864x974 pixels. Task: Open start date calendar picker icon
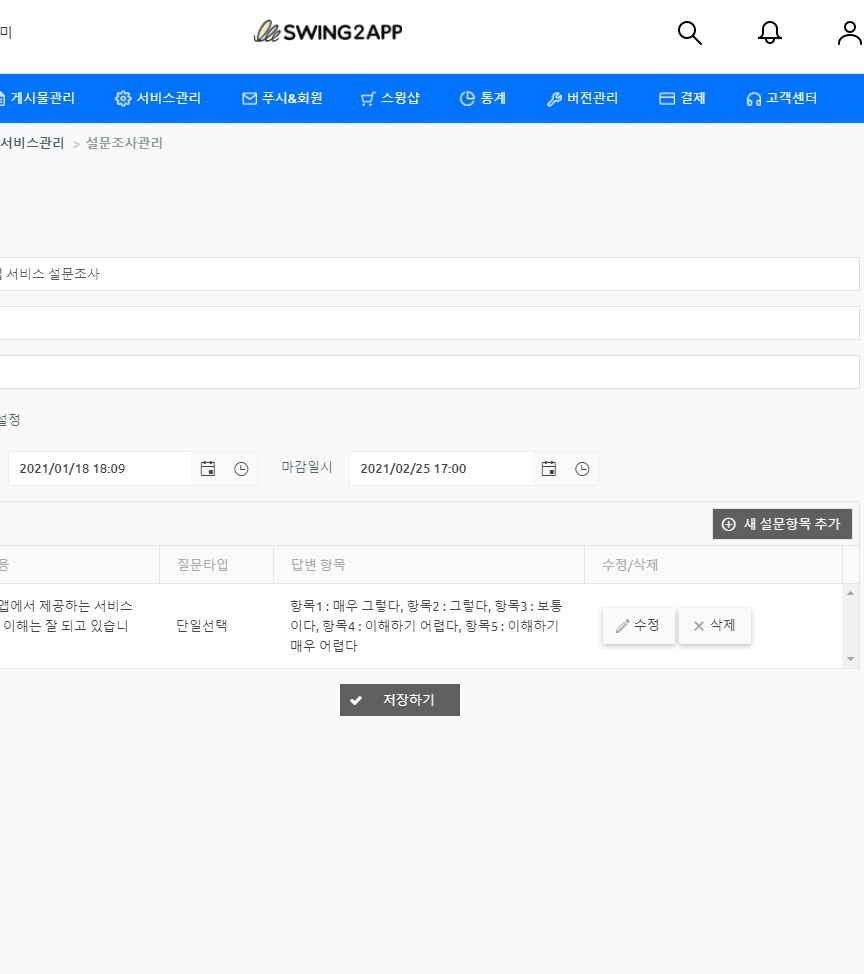[208, 469]
